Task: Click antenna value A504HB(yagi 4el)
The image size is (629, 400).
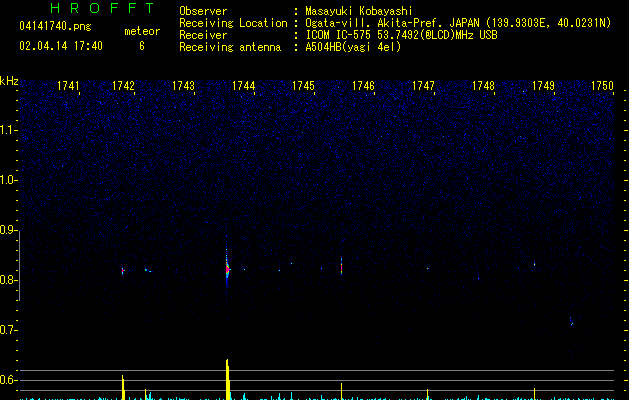Action: click(353, 47)
